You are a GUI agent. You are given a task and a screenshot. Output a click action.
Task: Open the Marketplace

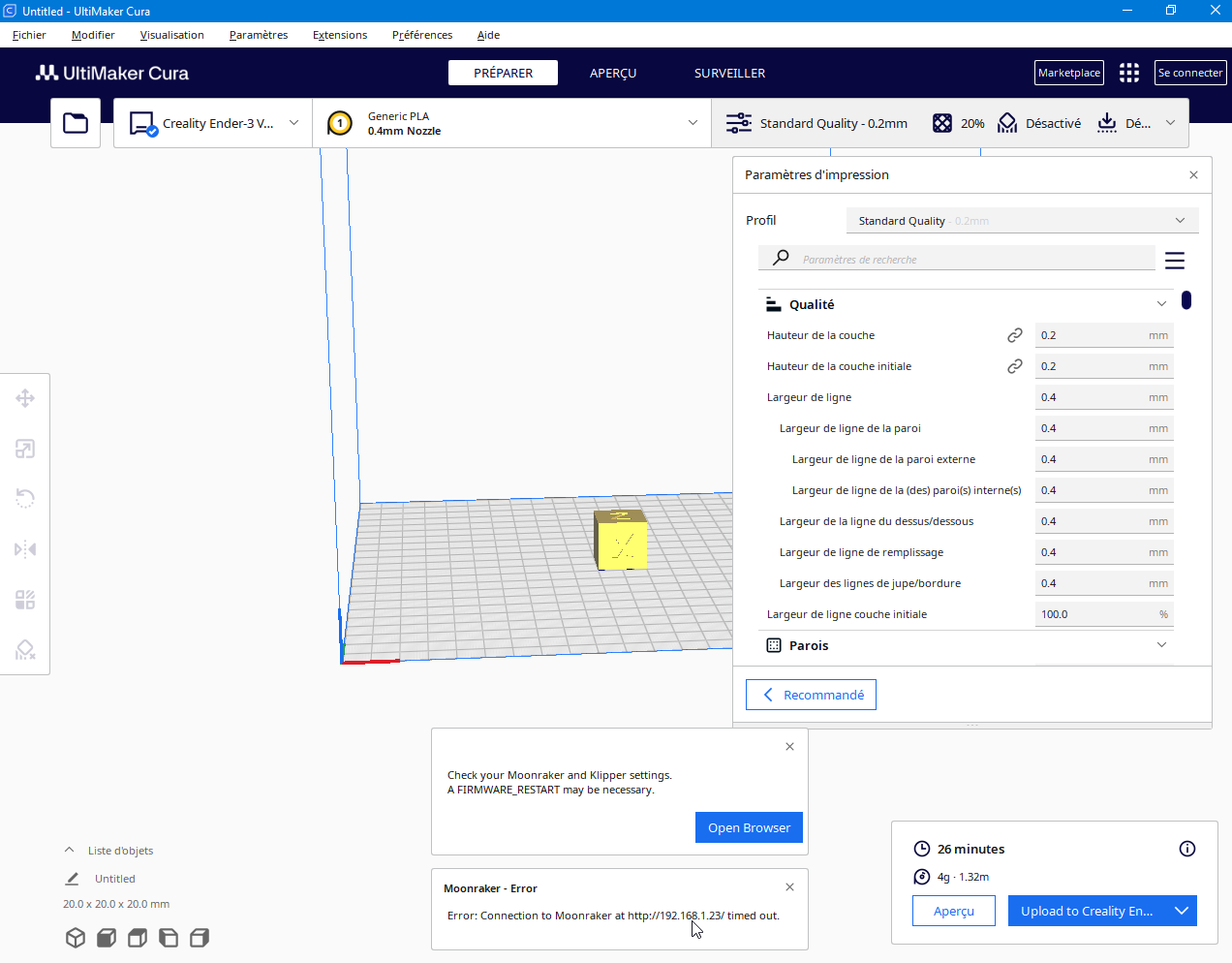click(x=1069, y=73)
